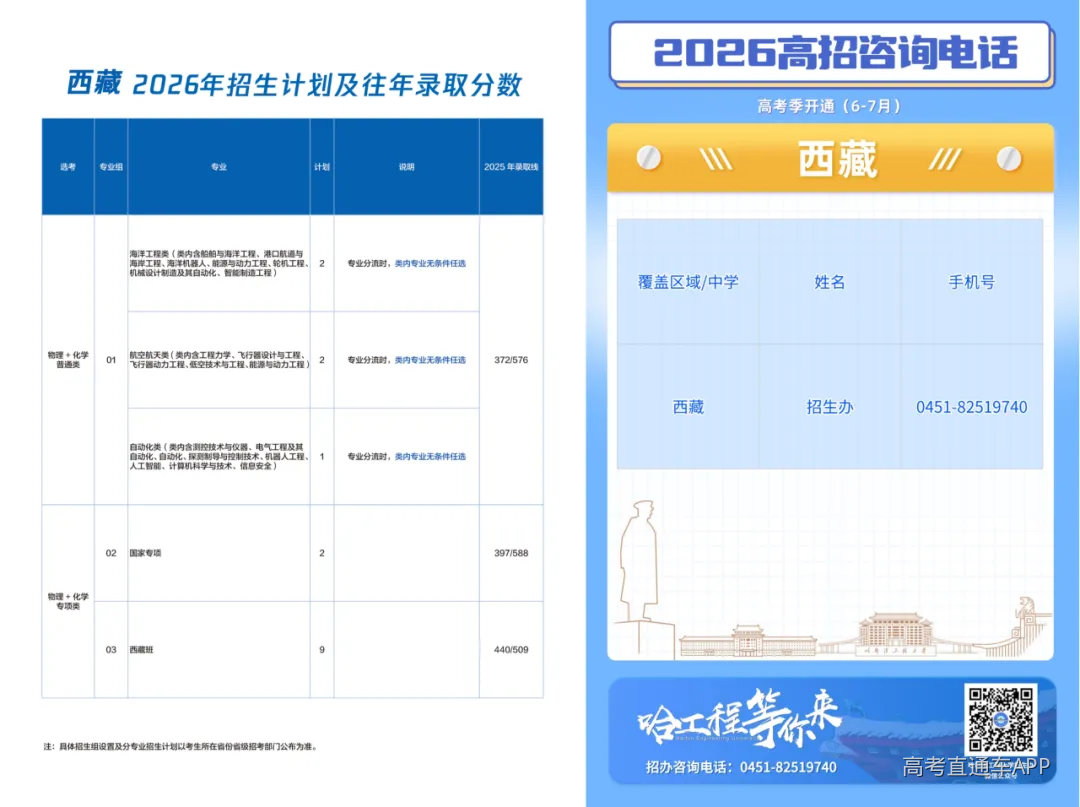The height and width of the screenshot is (807, 1080).
Task: Click the 哈工程等你来 slogan
Action: 739,719
